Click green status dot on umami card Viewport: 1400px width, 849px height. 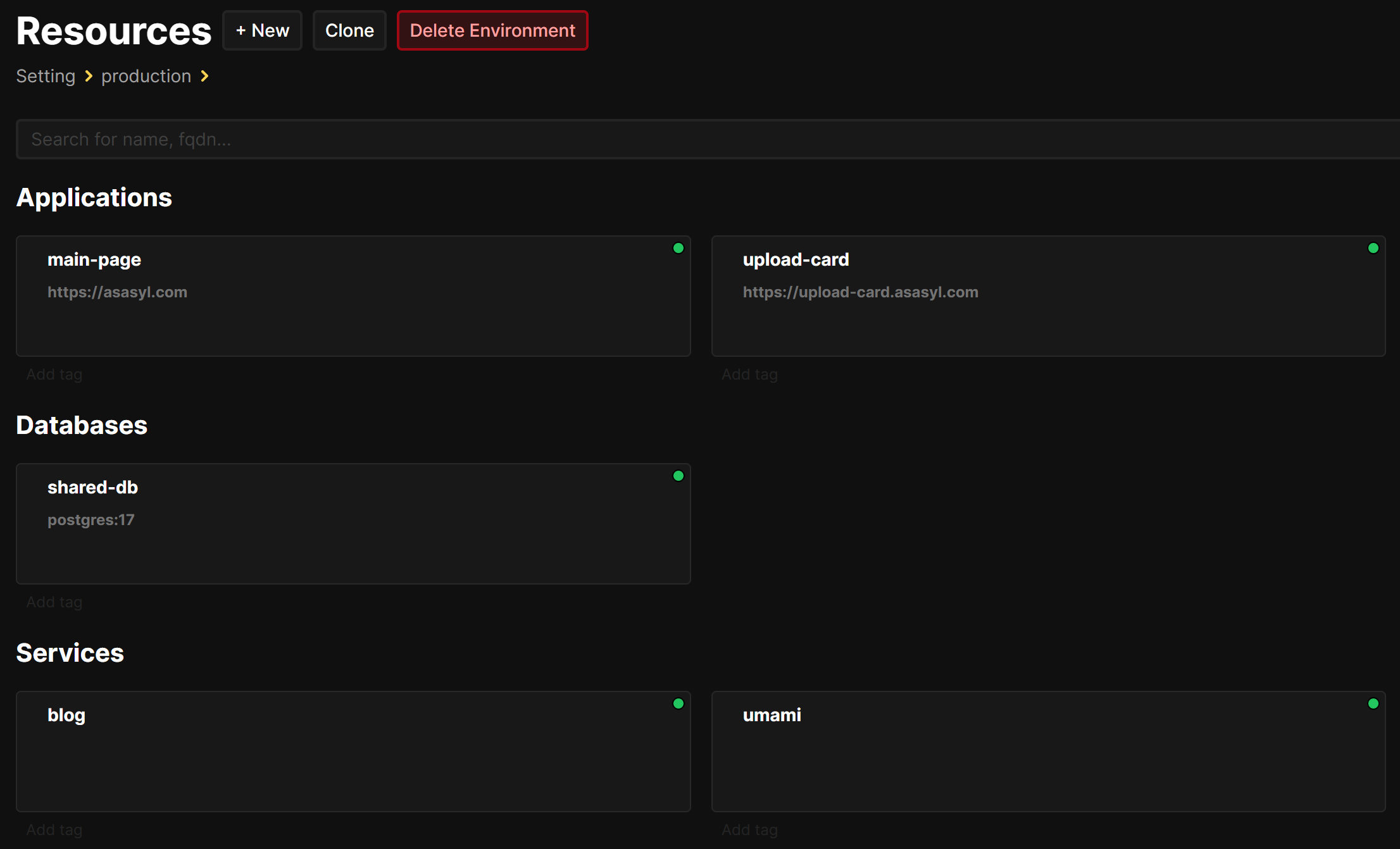pyautogui.click(x=1373, y=703)
